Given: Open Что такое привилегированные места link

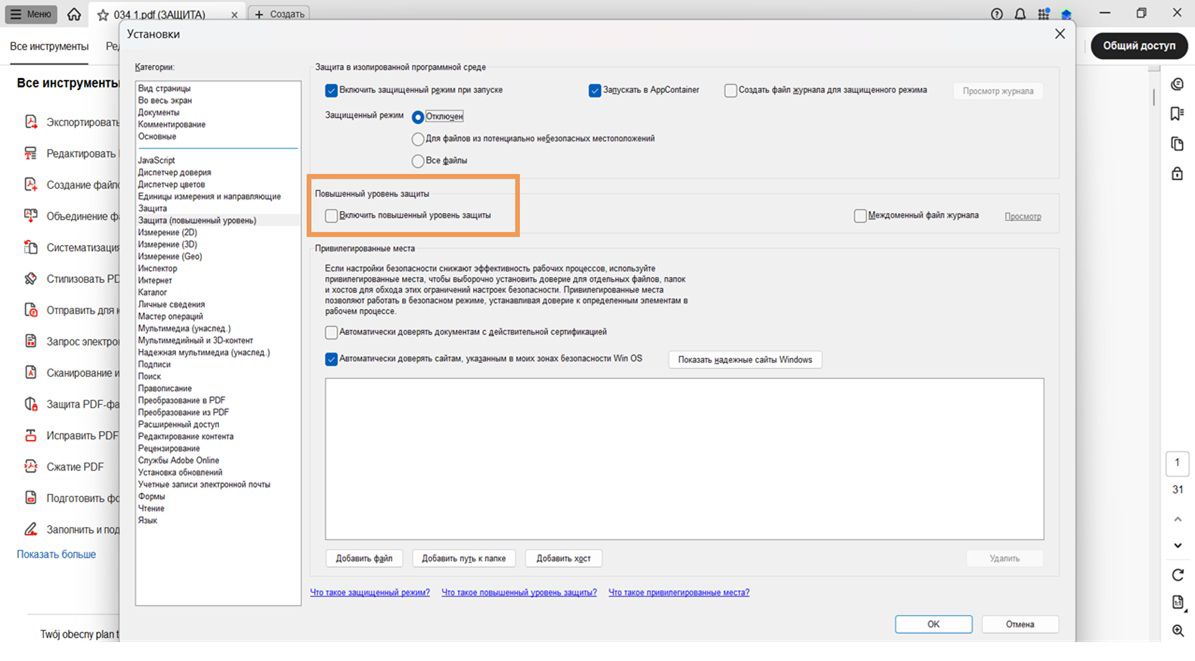Looking at the screenshot, I should click(678, 592).
